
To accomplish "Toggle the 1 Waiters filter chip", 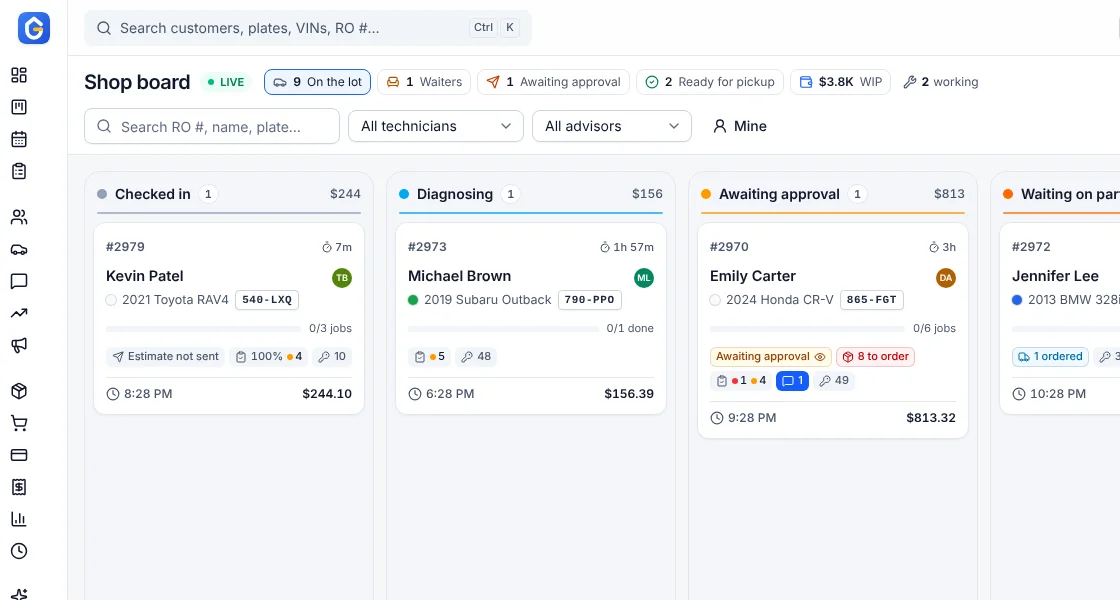I will (424, 82).
